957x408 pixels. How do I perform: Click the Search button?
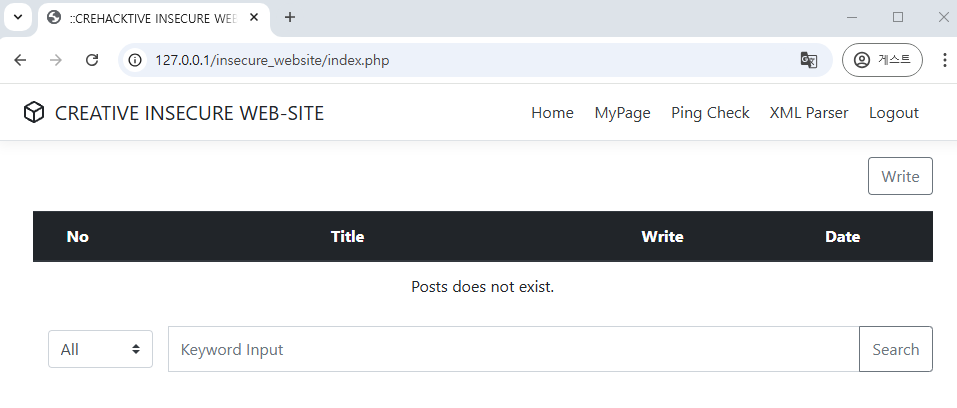point(895,349)
